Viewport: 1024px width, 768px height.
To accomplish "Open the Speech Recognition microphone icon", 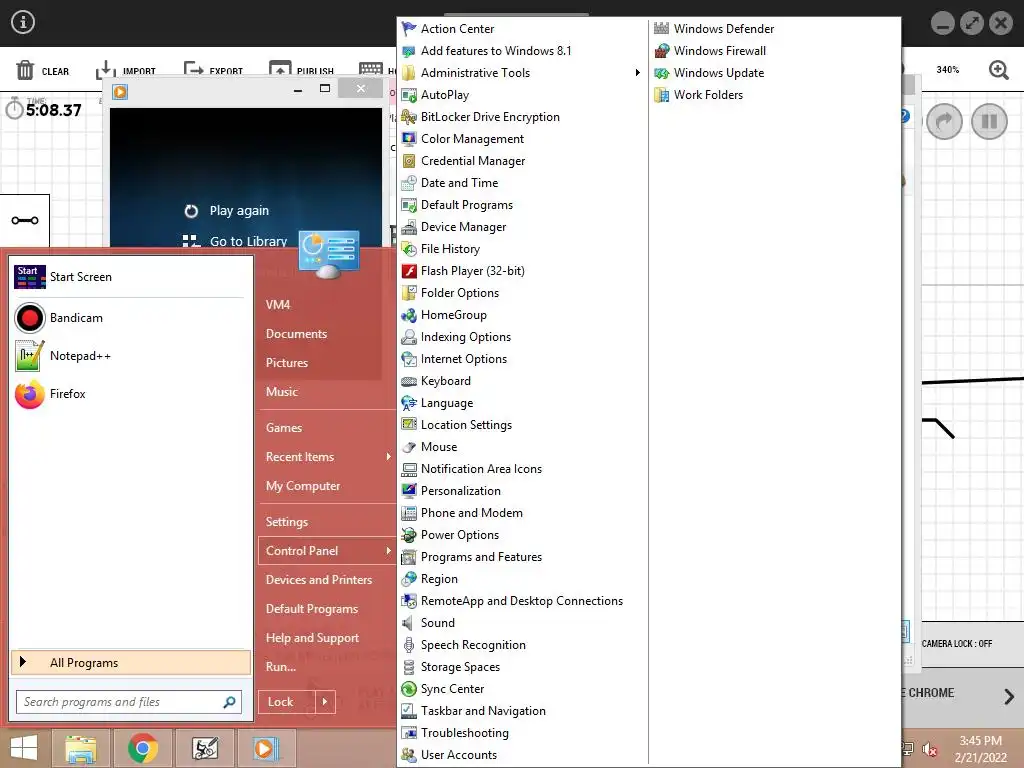I will [409, 645].
